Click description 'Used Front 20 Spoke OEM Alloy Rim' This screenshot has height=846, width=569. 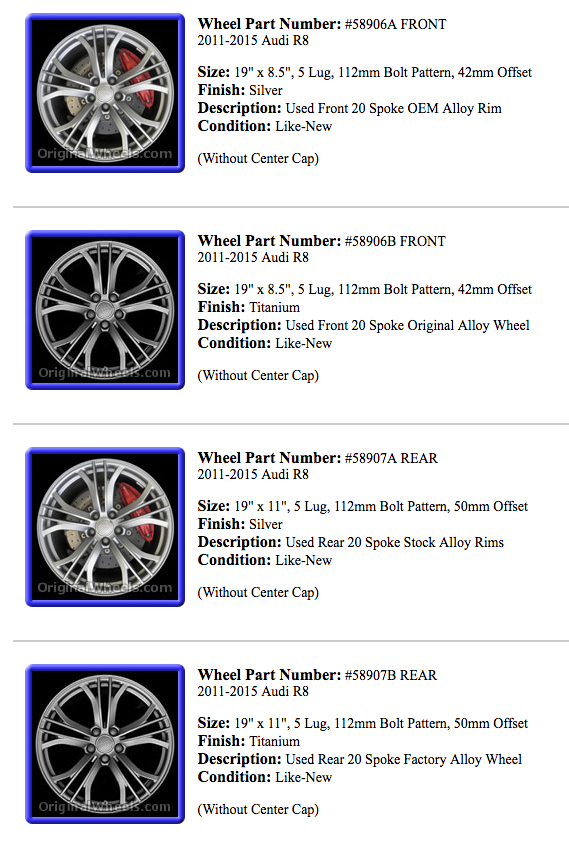(393, 108)
